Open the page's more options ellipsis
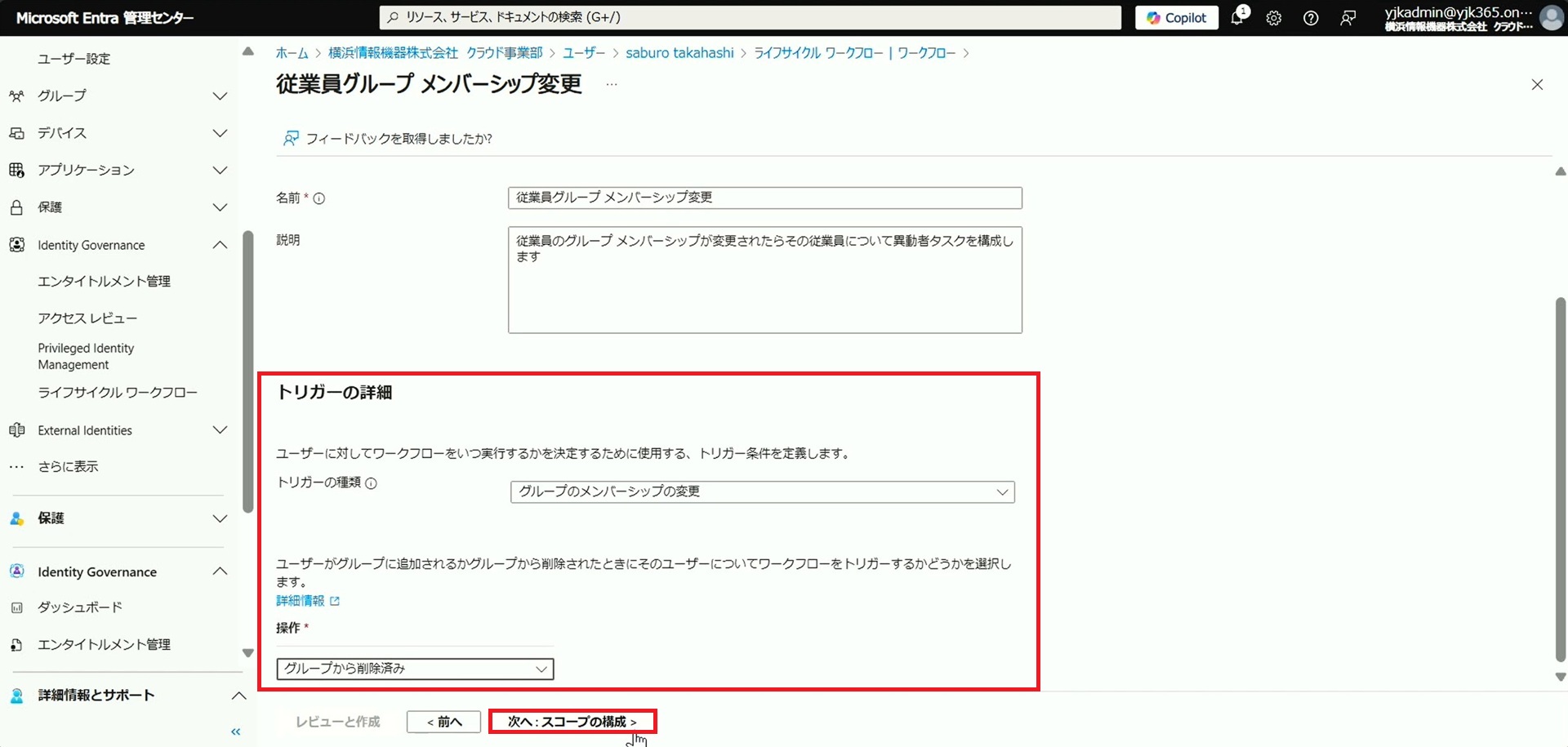The height and width of the screenshot is (747, 1568). coord(612,85)
